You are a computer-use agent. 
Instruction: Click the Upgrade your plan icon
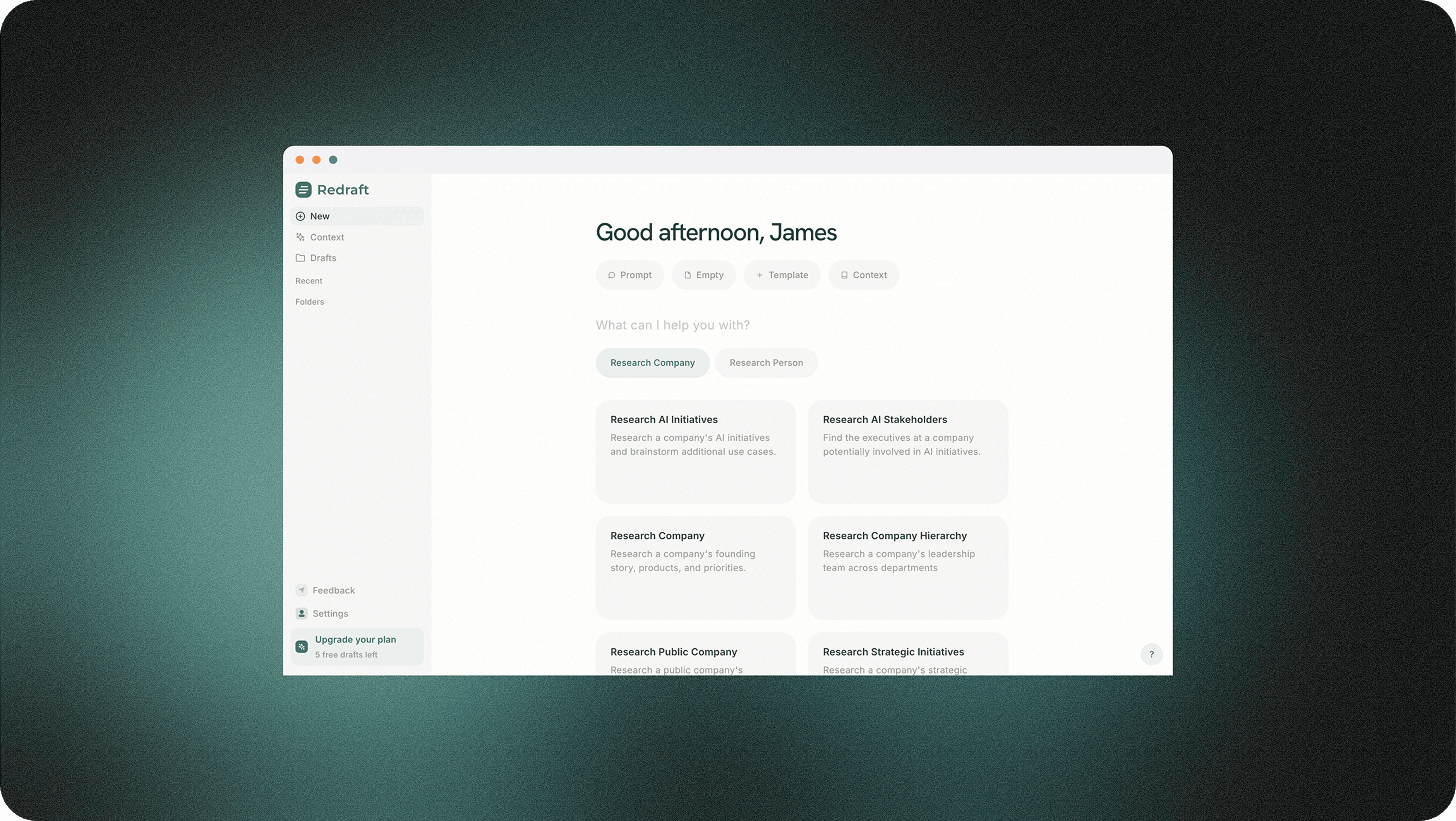point(301,646)
